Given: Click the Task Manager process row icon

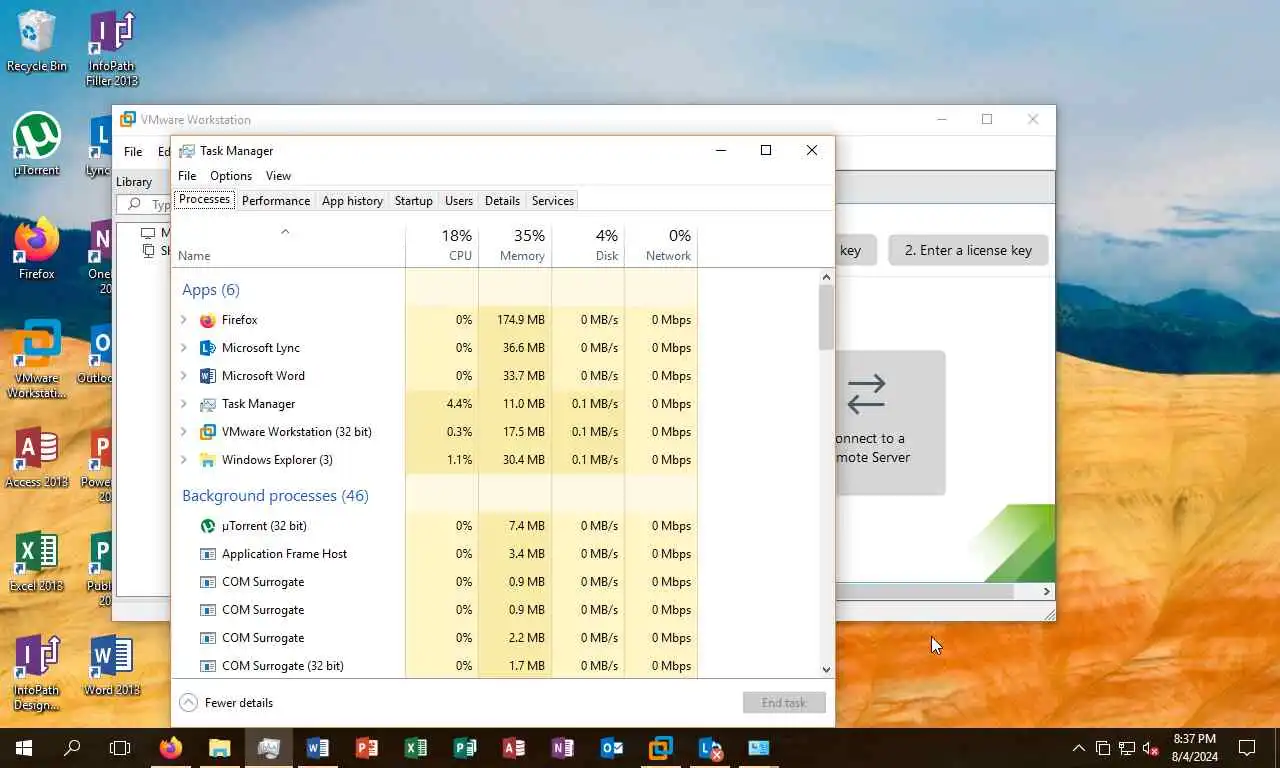Looking at the screenshot, I should point(208,404).
